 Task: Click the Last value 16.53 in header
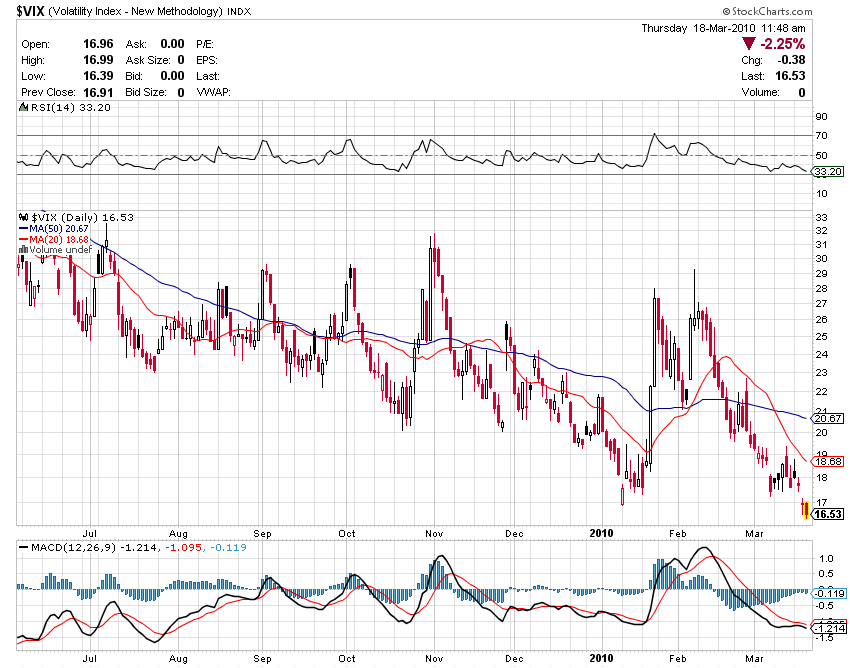[790, 76]
